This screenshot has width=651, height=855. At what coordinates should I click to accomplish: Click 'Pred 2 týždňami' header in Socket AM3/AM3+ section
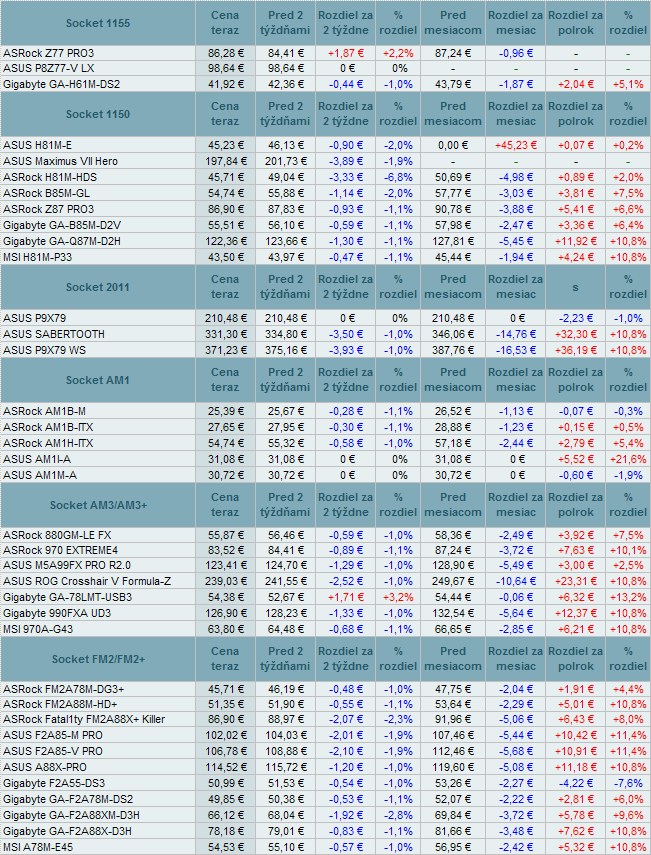(x=285, y=505)
